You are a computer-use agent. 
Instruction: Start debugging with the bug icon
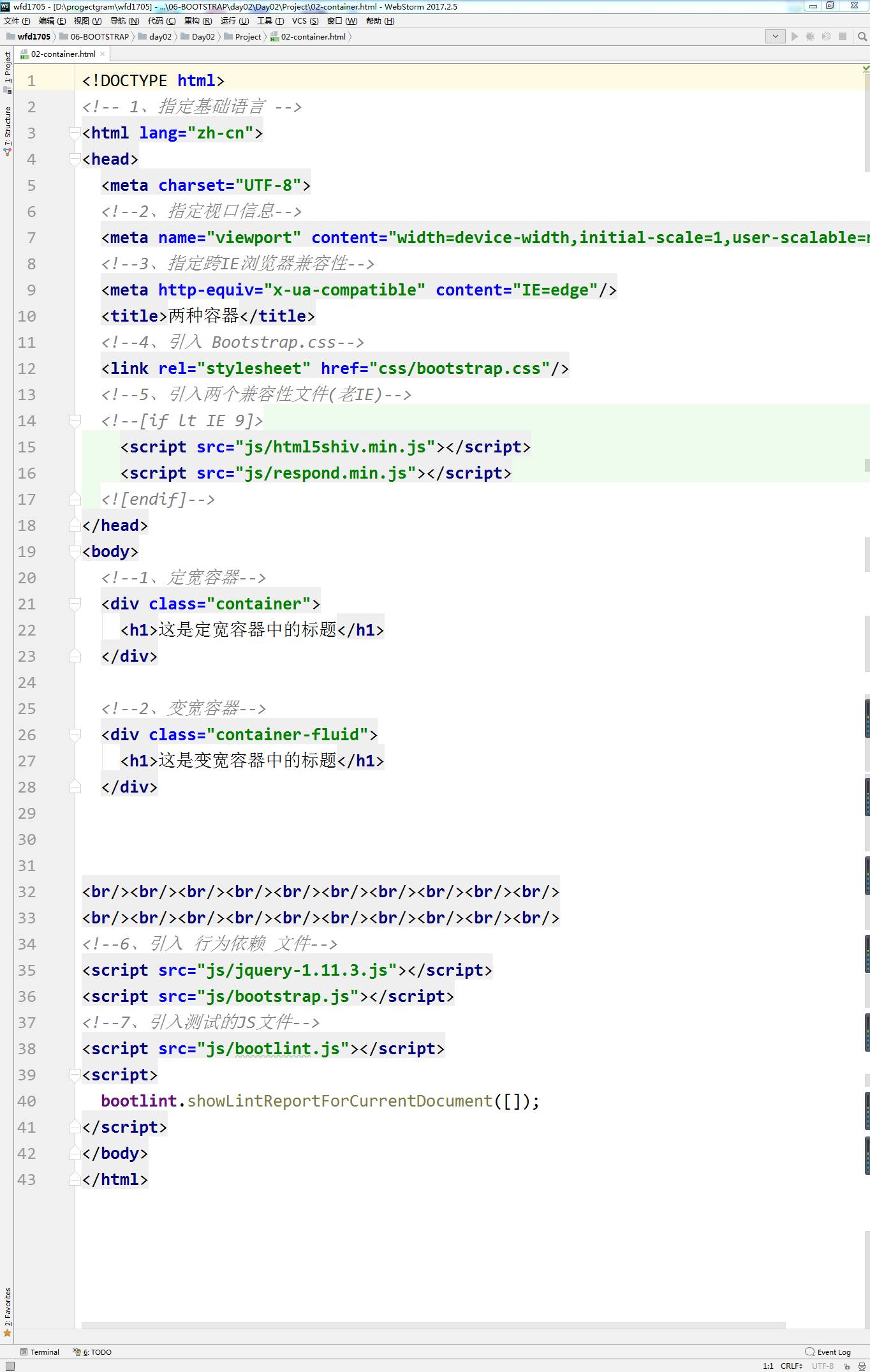click(x=810, y=36)
